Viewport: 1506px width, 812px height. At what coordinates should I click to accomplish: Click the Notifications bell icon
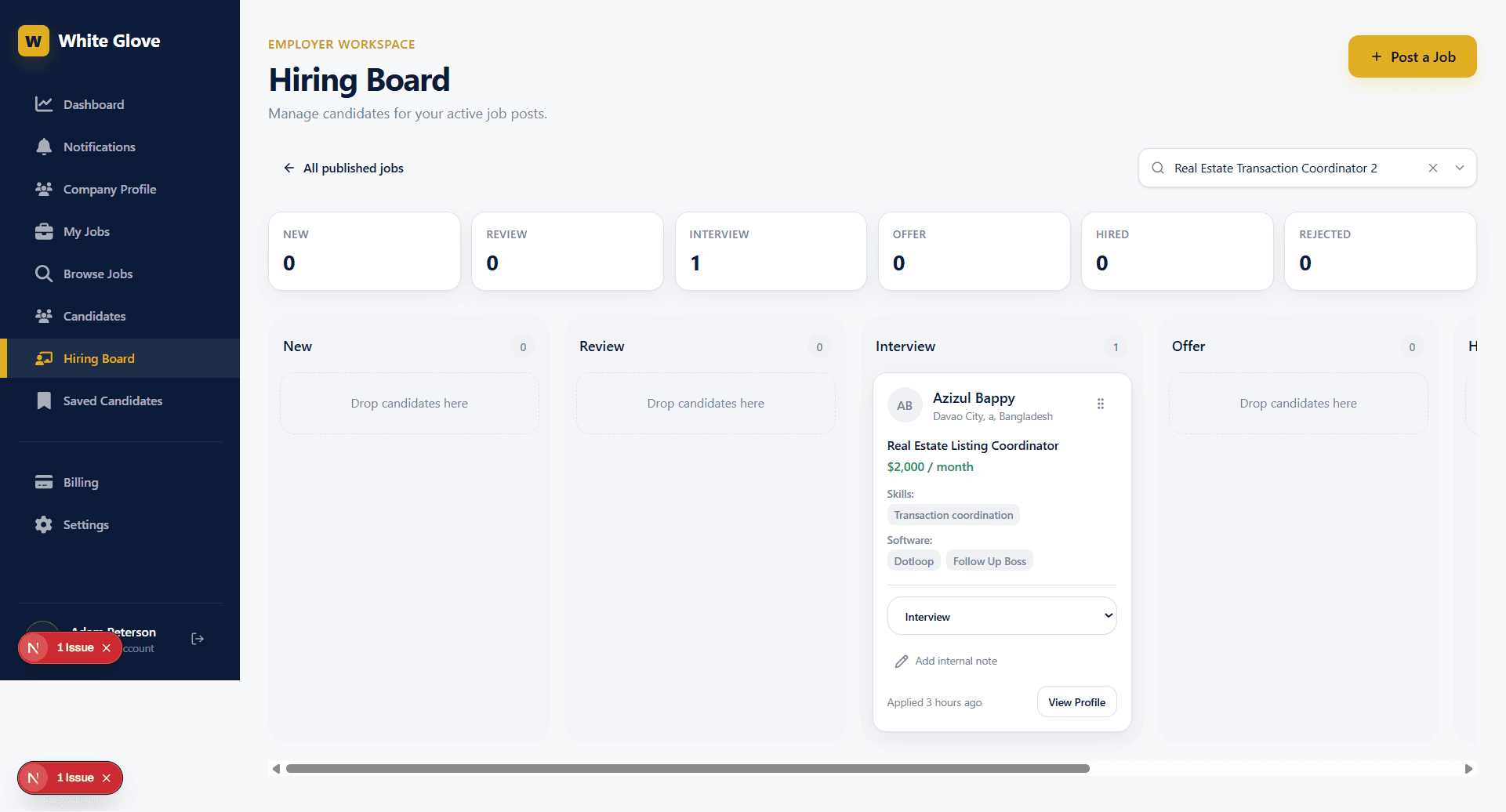[44, 147]
